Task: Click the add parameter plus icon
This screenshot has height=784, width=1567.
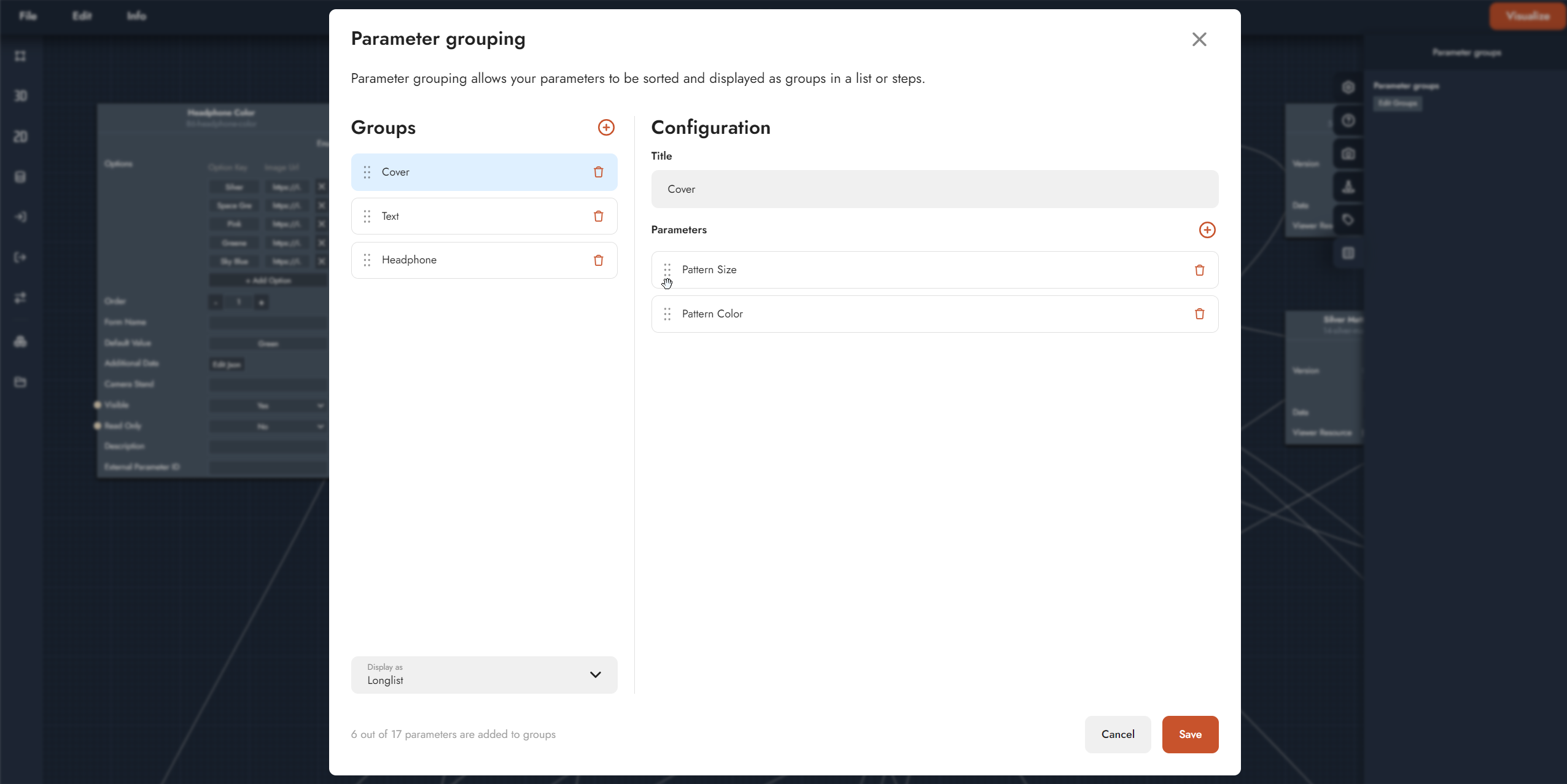Action: coord(1207,230)
